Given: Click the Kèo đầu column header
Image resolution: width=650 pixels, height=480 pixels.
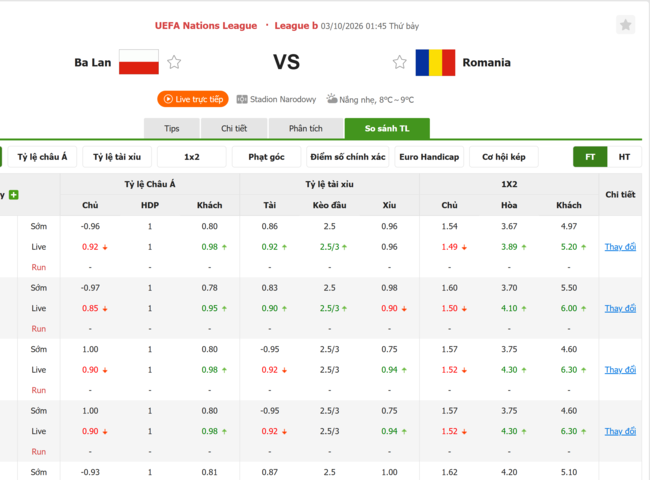Looking at the screenshot, I should pyautogui.click(x=330, y=205).
